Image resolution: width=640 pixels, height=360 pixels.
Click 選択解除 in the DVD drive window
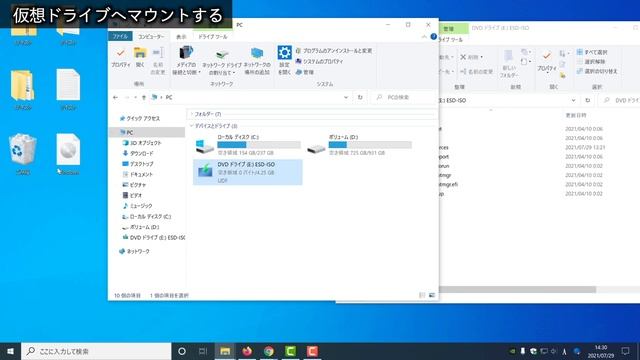591,62
